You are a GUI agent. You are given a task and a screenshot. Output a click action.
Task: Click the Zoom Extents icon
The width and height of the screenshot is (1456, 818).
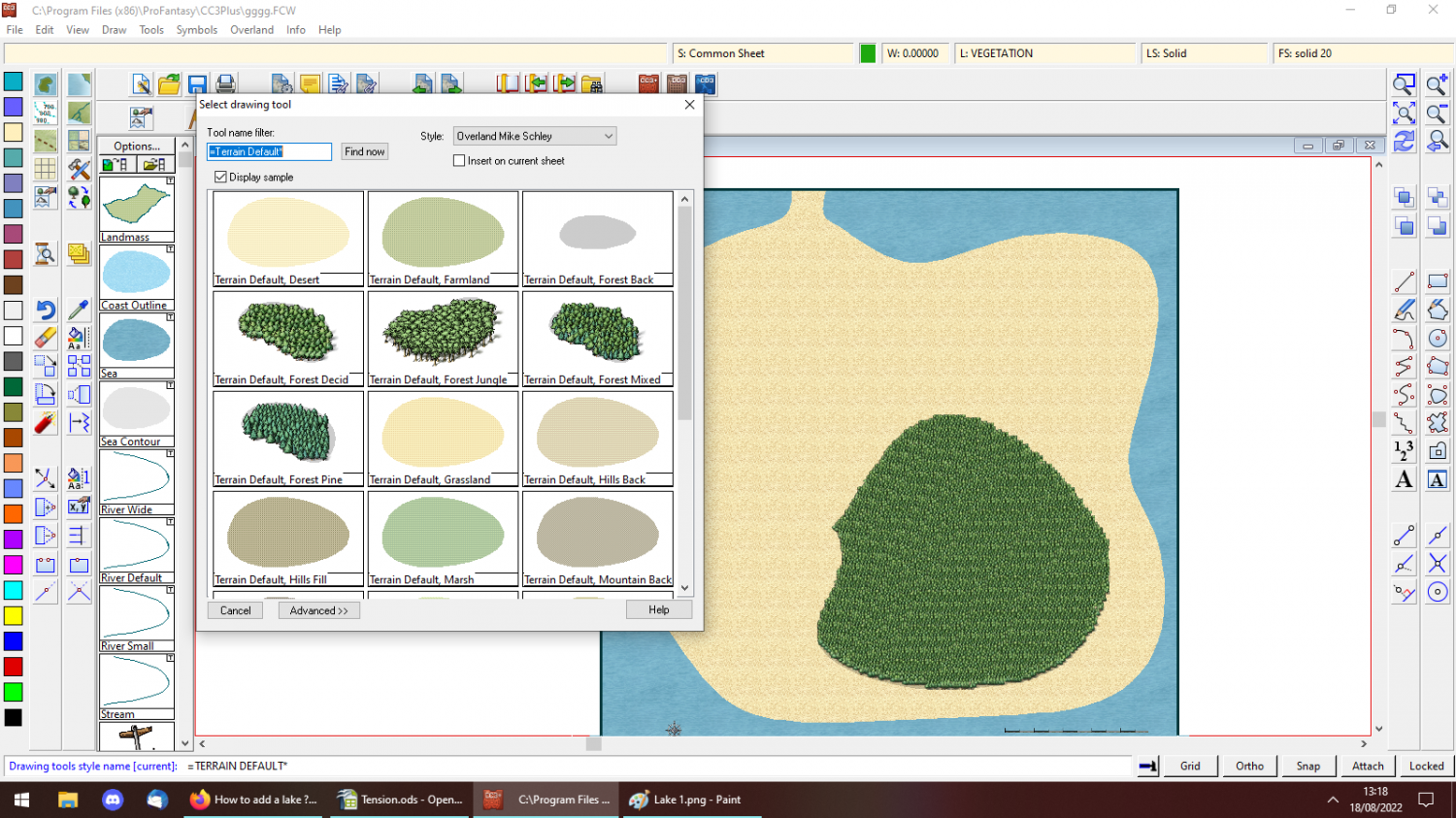click(x=1405, y=114)
